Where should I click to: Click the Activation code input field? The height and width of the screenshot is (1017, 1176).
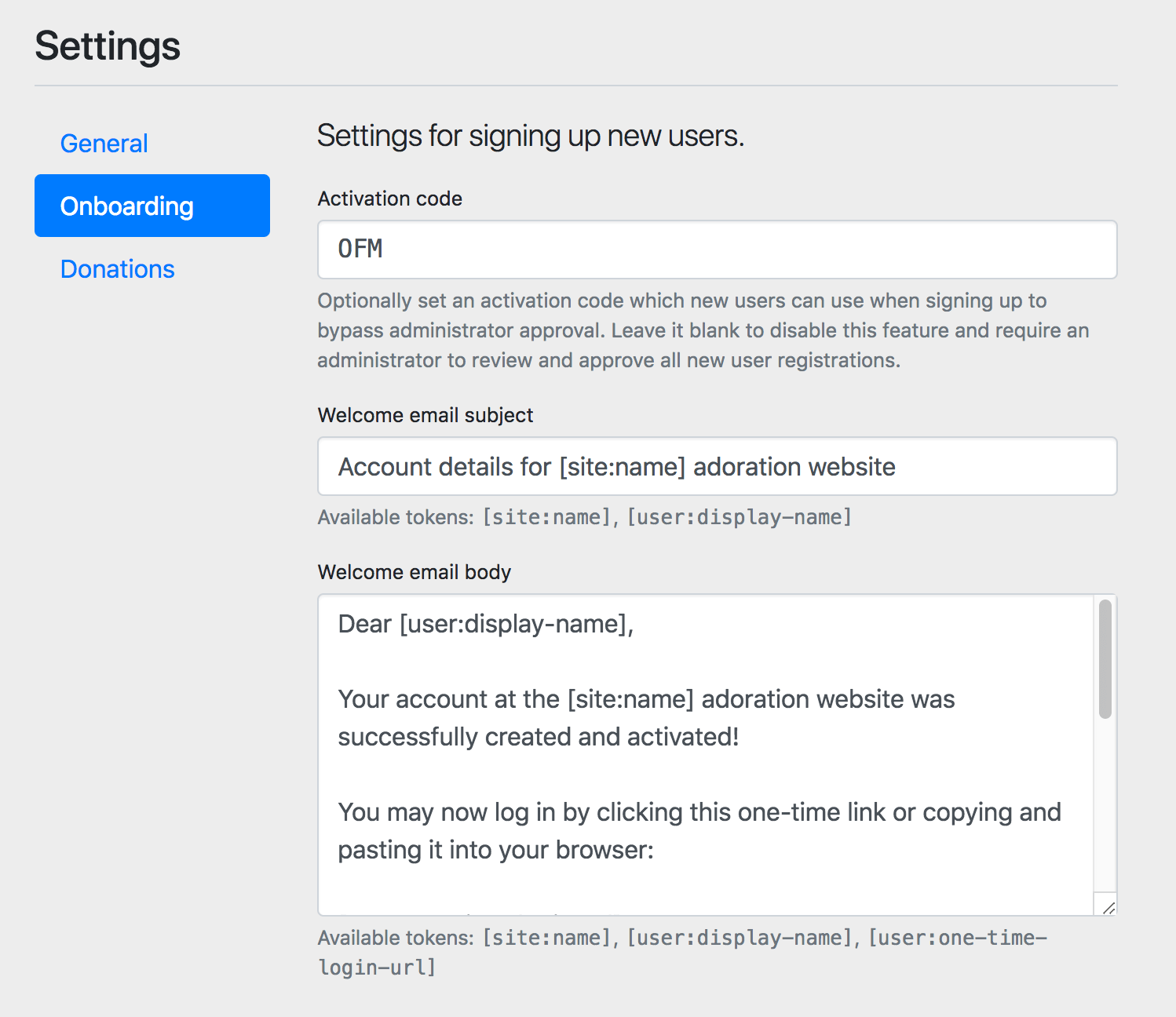(716, 250)
